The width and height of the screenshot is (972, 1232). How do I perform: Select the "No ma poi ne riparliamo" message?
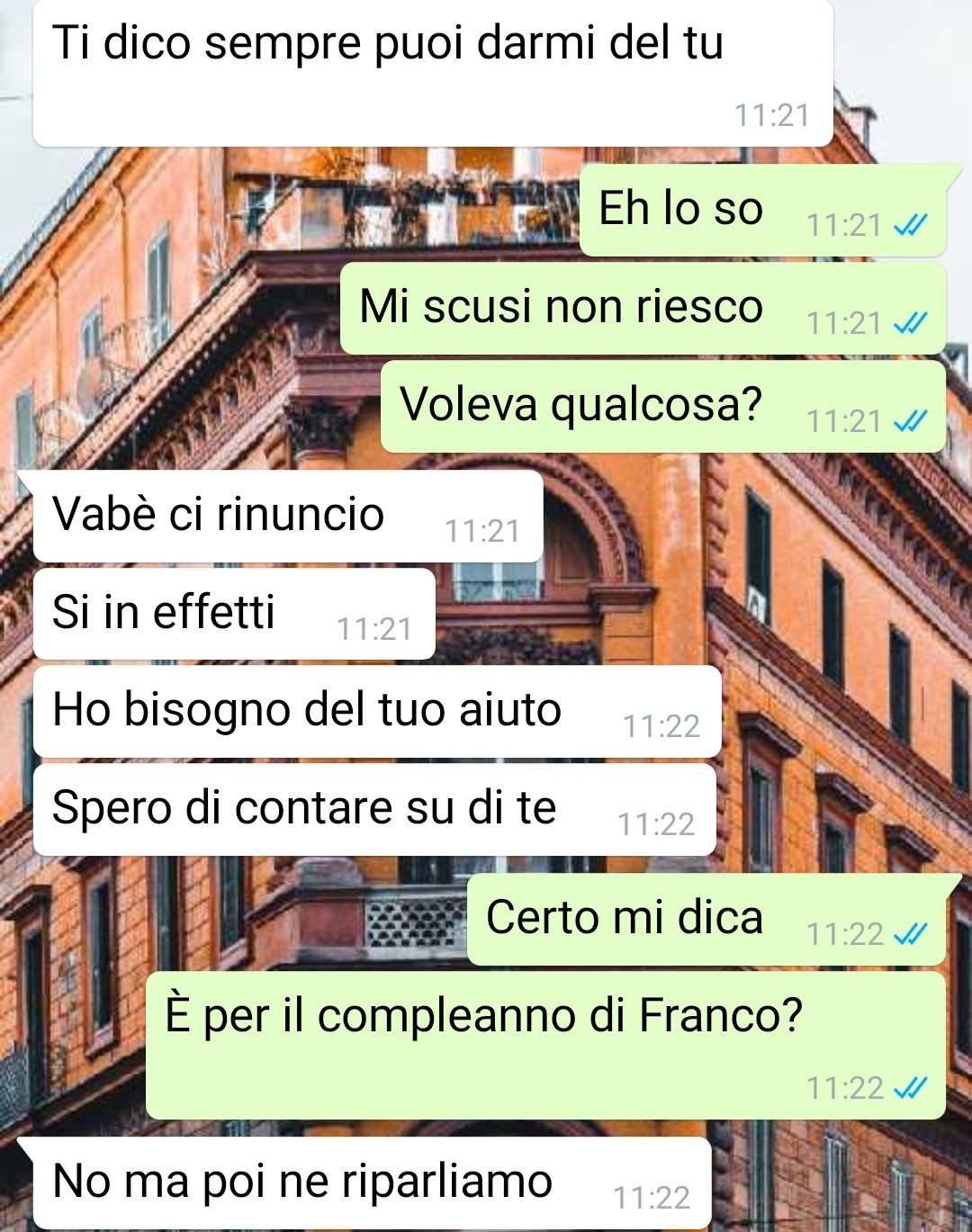(373, 1183)
